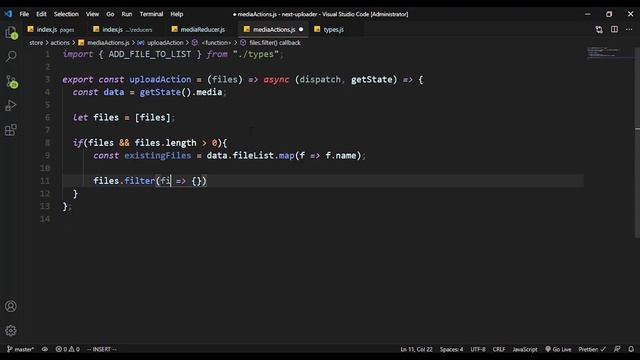Click the files.filter() callback breadcrumb

(271, 43)
